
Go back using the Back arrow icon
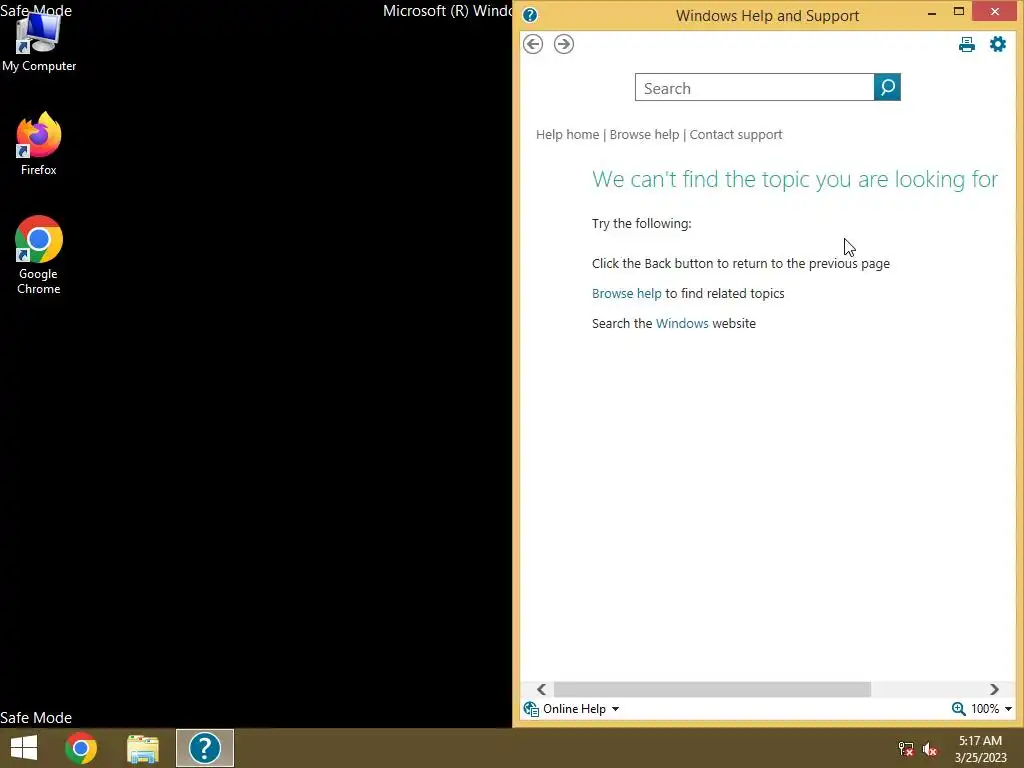pyautogui.click(x=533, y=44)
